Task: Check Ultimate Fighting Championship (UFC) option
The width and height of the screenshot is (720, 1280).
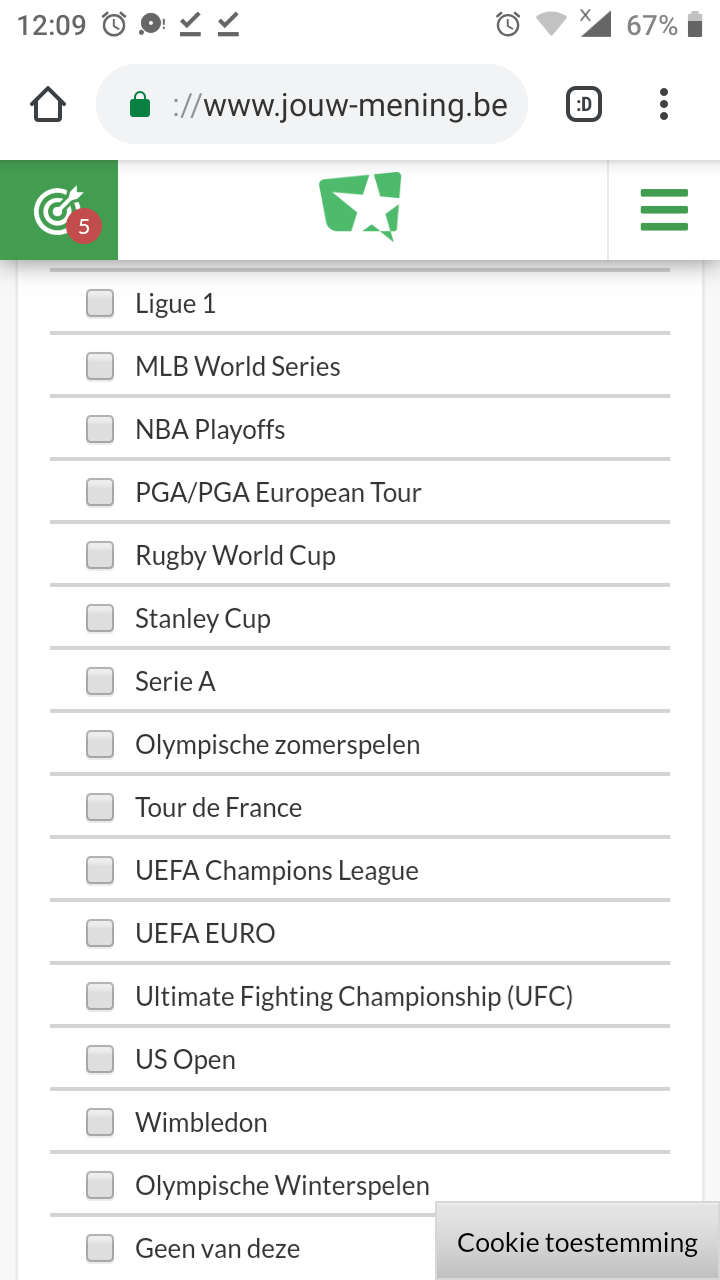Action: pyautogui.click(x=100, y=996)
